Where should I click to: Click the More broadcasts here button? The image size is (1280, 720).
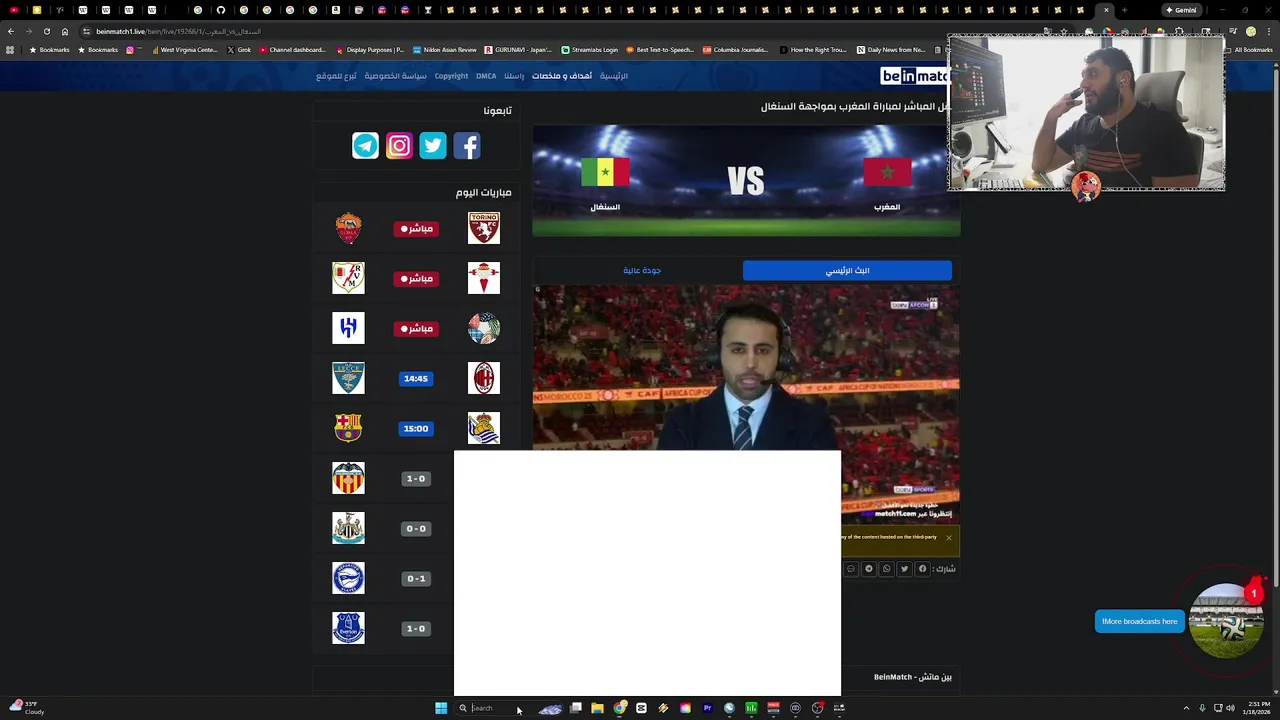pos(1139,622)
